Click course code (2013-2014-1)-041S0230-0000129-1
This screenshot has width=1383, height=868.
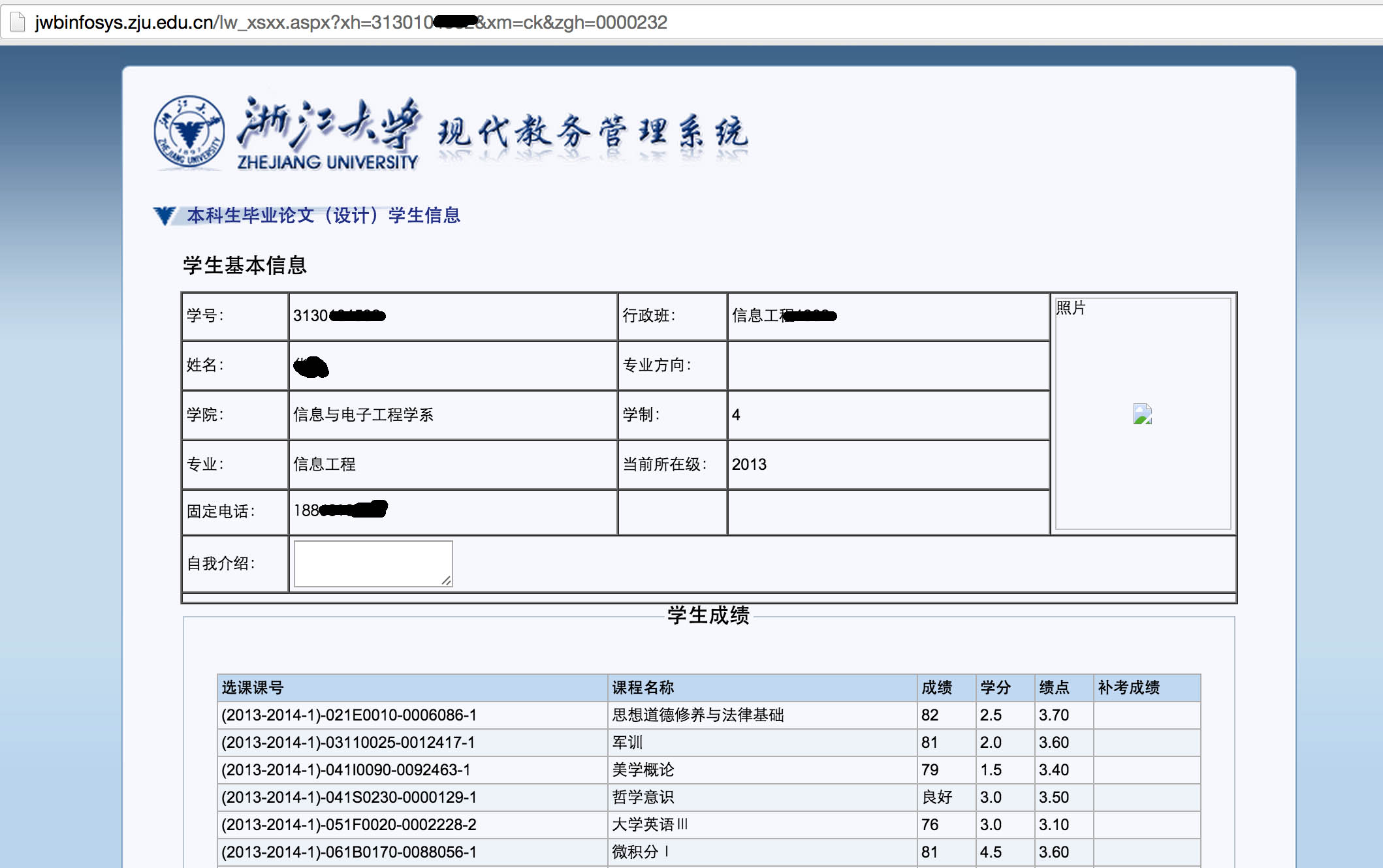[x=349, y=798]
